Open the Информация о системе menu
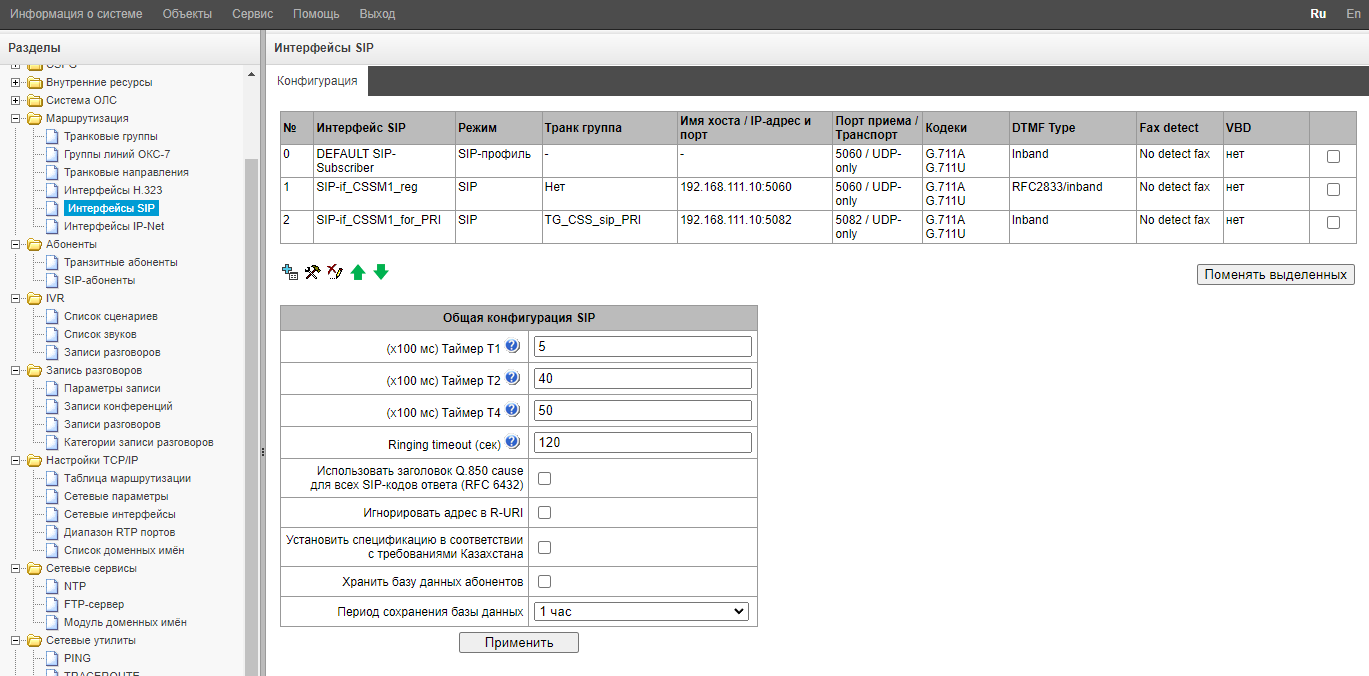 [76, 14]
